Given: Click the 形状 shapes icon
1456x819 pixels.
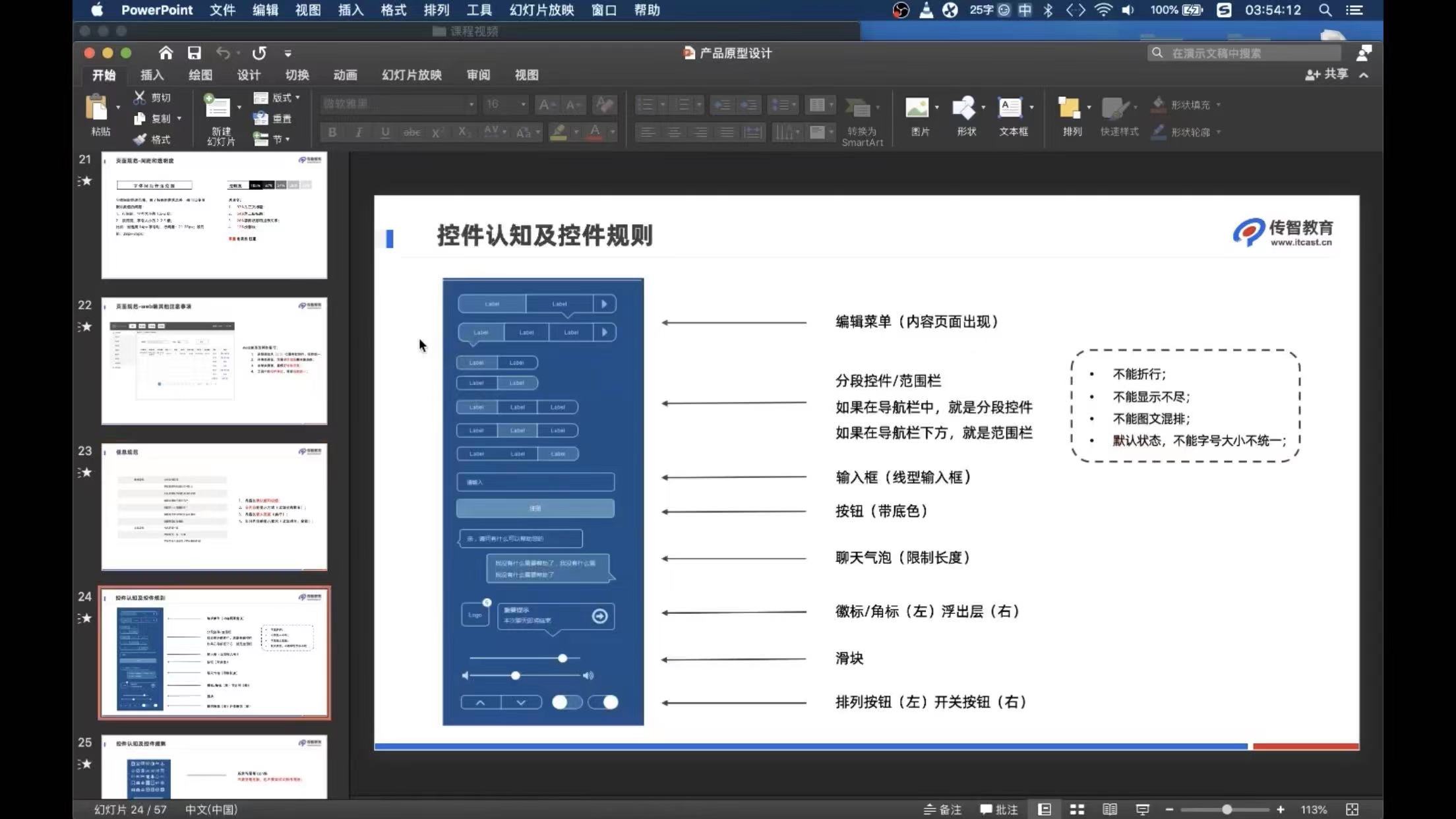Looking at the screenshot, I should pos(964,107).
